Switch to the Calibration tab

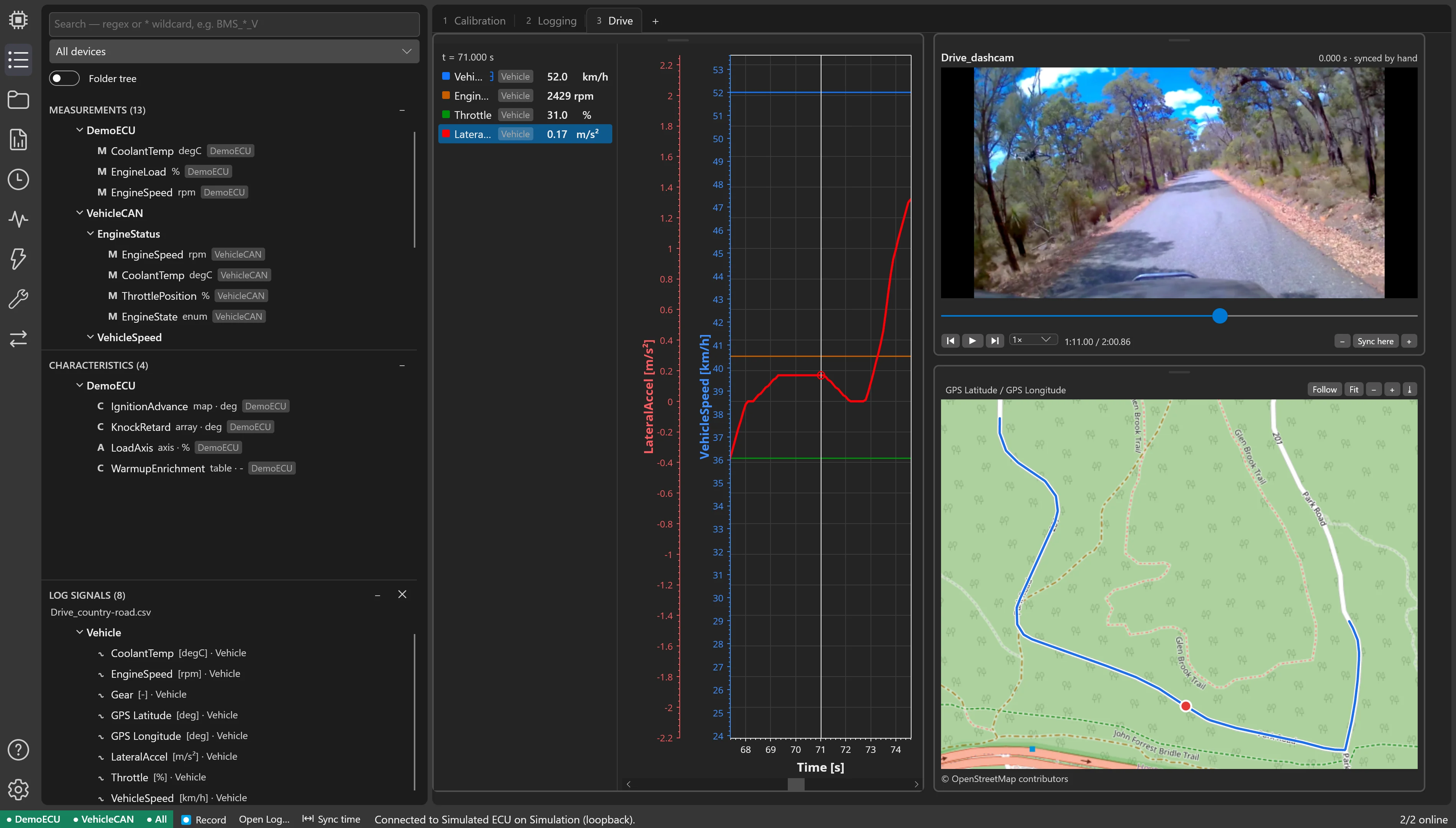pyautogui.click(x=474, y=20)
